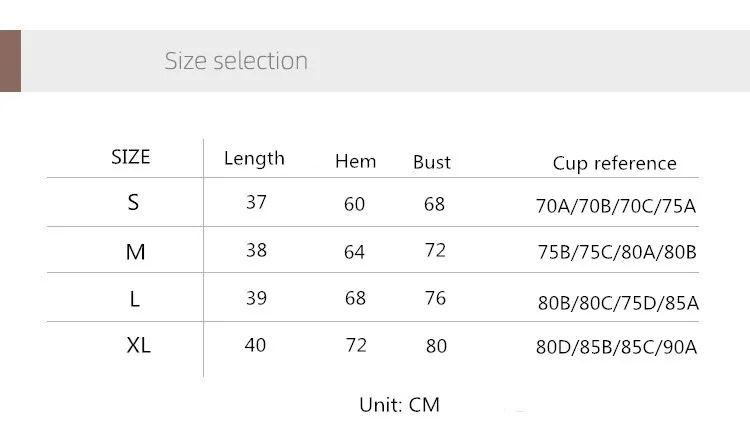This screenshot has height=444, width=750.
Task: Select the SIZE column header
Action: click(131, 157)
